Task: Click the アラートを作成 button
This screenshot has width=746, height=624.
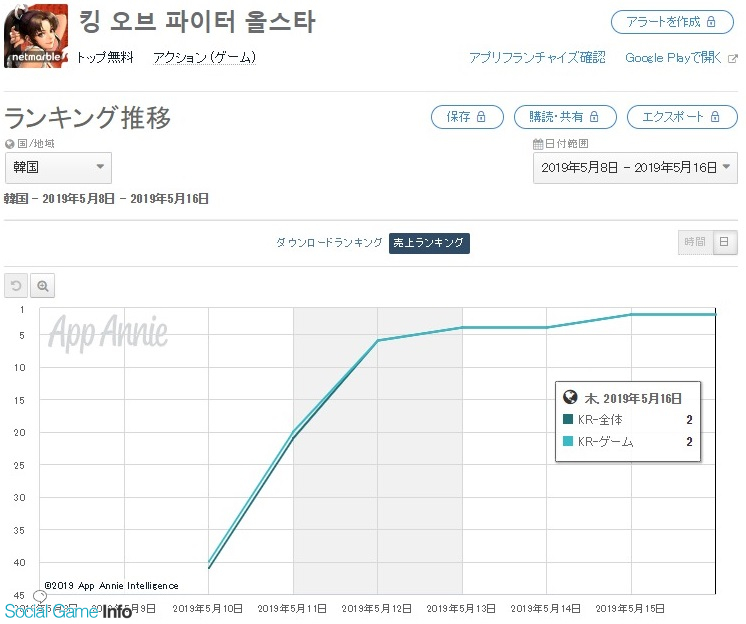Action: coord(672,22)
